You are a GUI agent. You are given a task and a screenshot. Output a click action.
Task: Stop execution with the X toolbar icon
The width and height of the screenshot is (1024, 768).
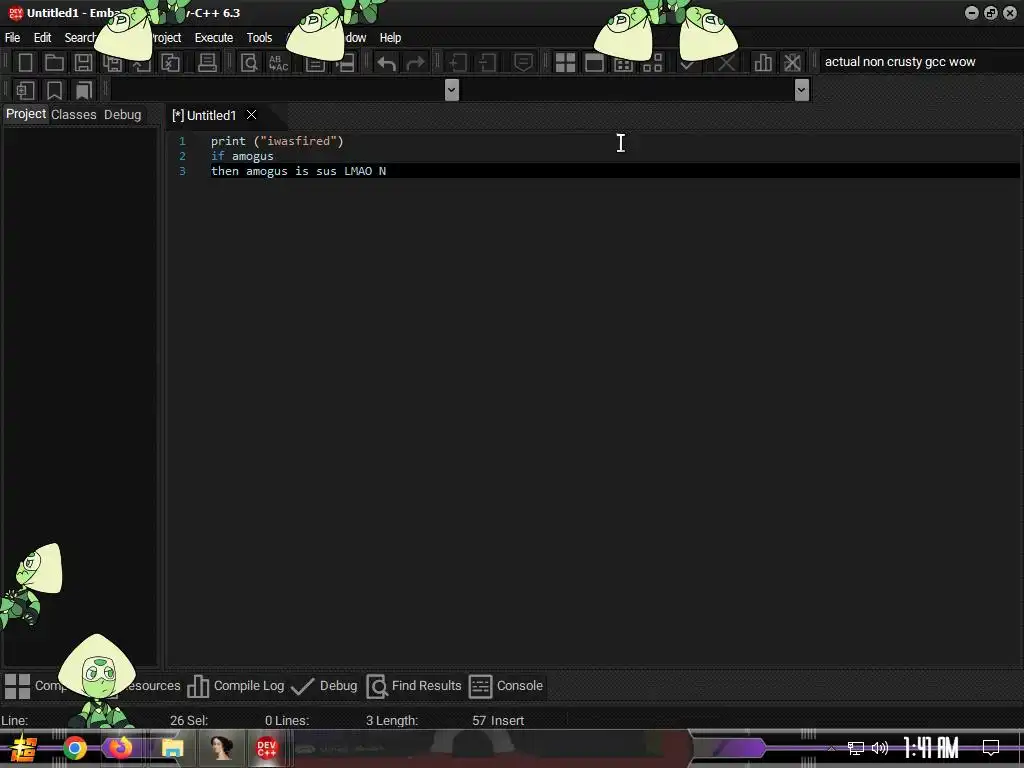[x=726, y=63]
